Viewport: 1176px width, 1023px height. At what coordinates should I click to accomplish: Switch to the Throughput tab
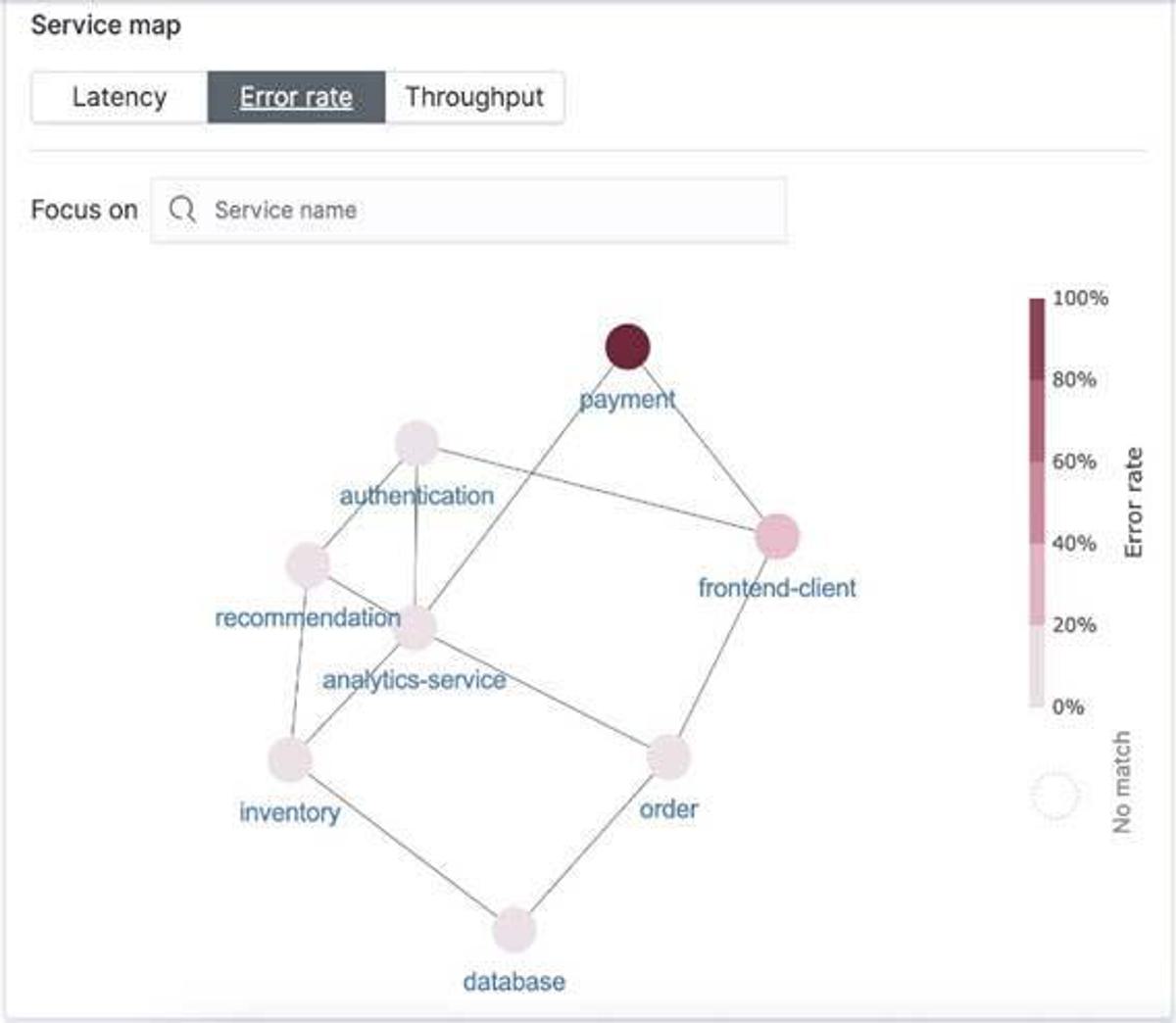coord(474,97)
